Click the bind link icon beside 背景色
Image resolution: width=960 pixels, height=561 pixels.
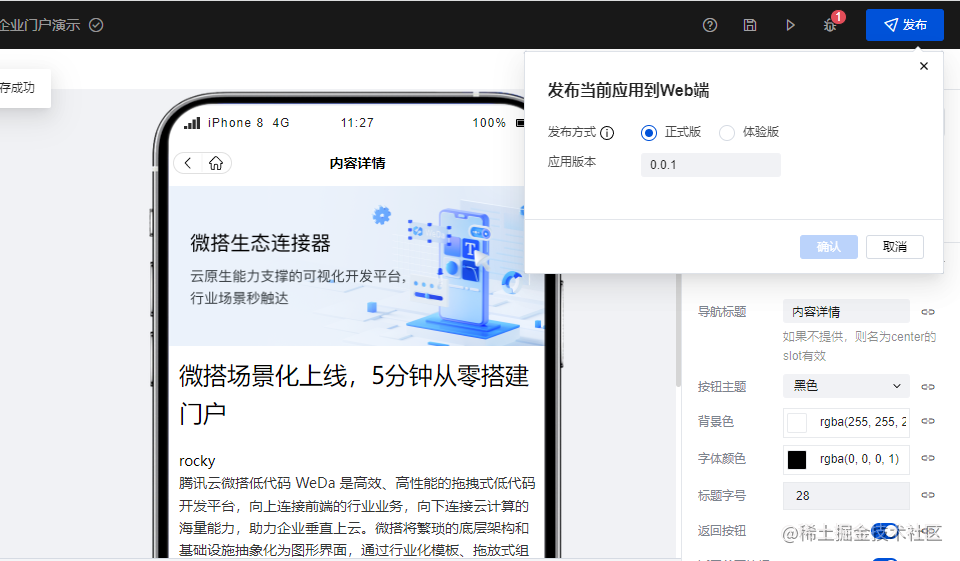(928, 421)
